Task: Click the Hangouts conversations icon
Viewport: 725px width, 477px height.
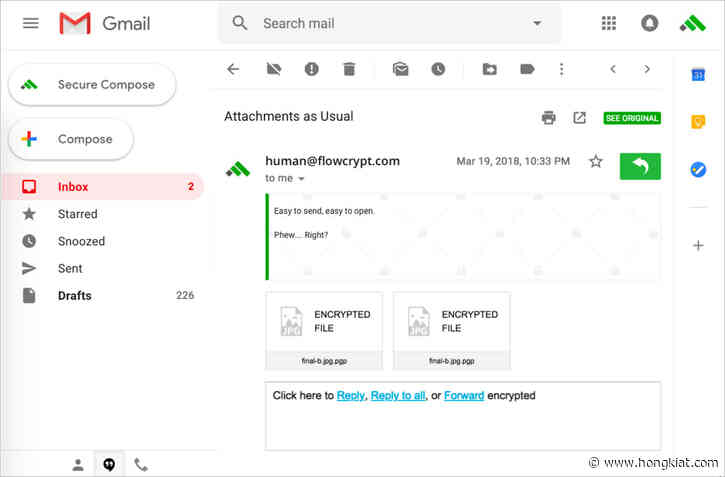Action: [x=109, y=464]
